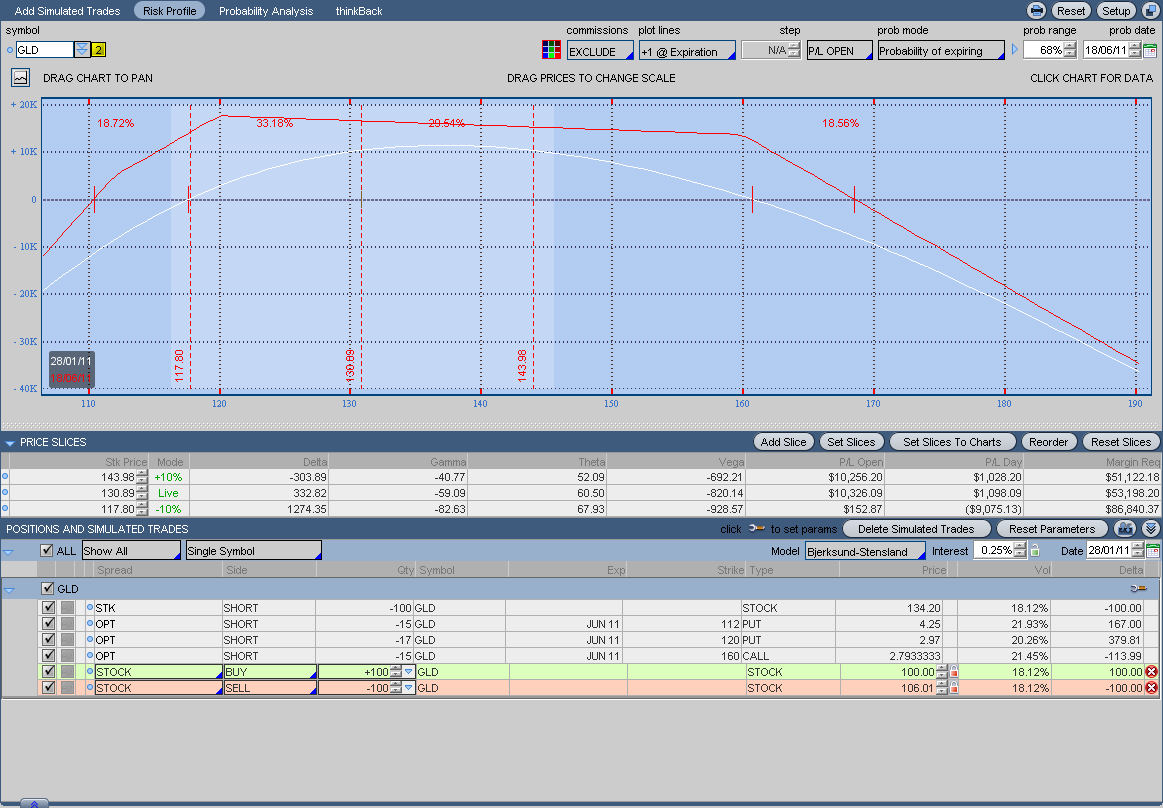The width and height of the screenshot is (1163, 808).
Task: Switch to the Probability Analysis tab
Action: (x=266, y=11)
